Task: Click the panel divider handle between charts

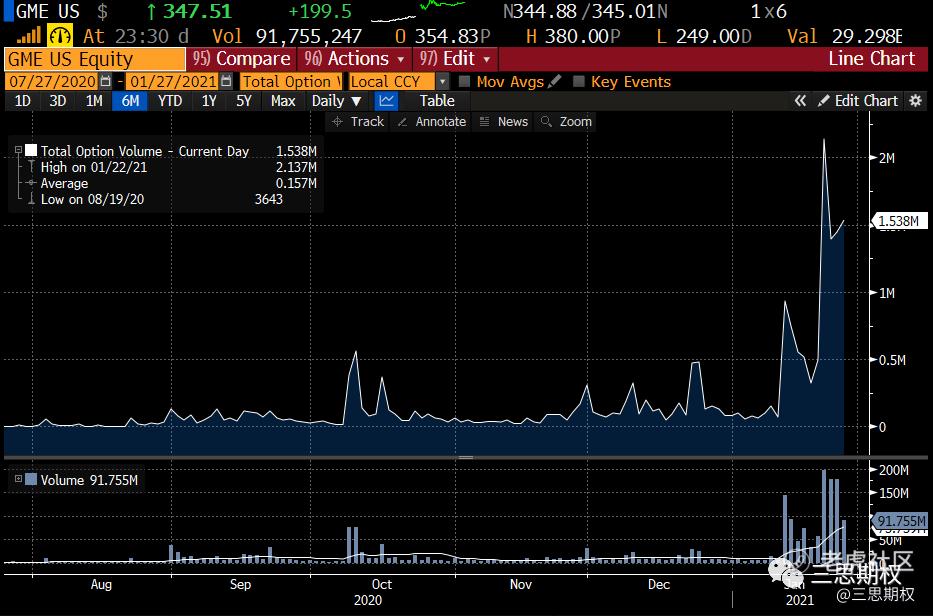Action: click(466, 458)
